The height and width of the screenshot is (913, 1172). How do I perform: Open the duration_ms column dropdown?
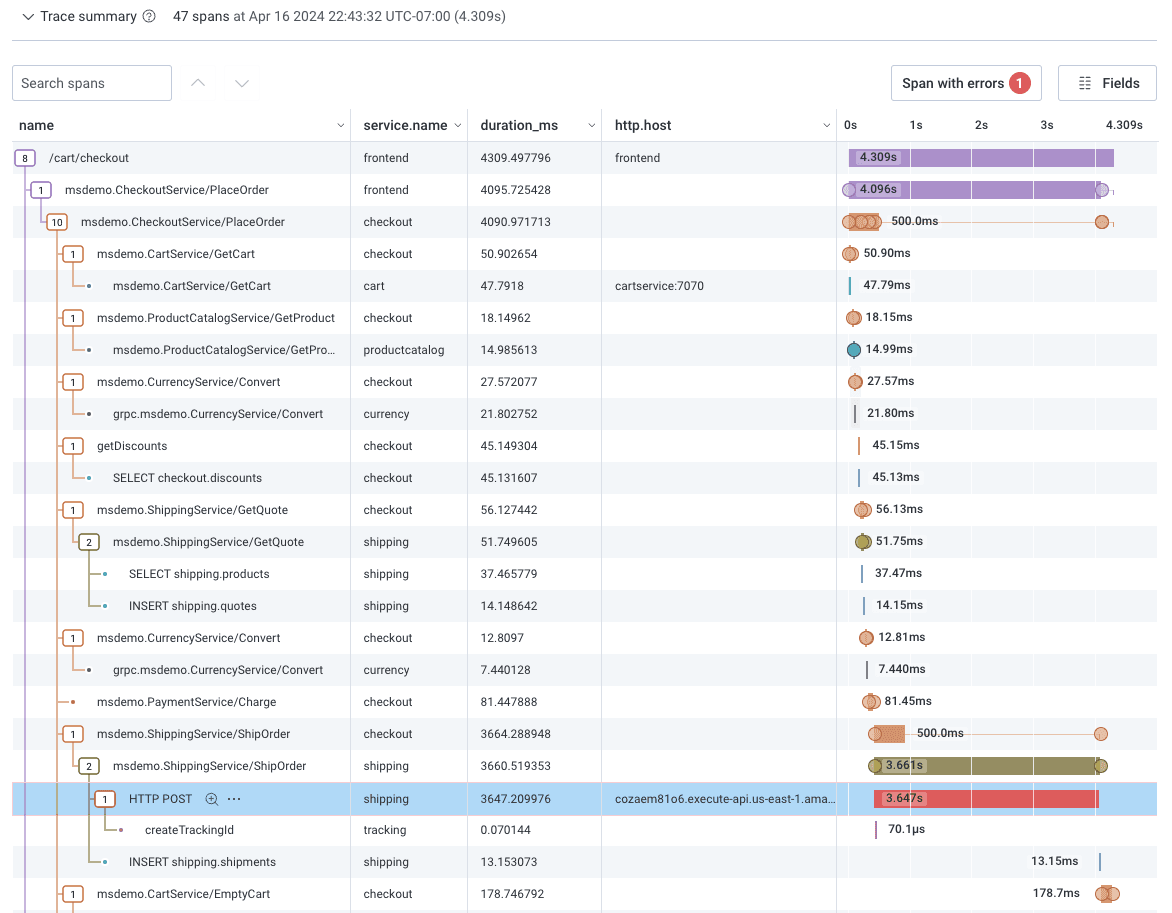(x=589, y=126)
